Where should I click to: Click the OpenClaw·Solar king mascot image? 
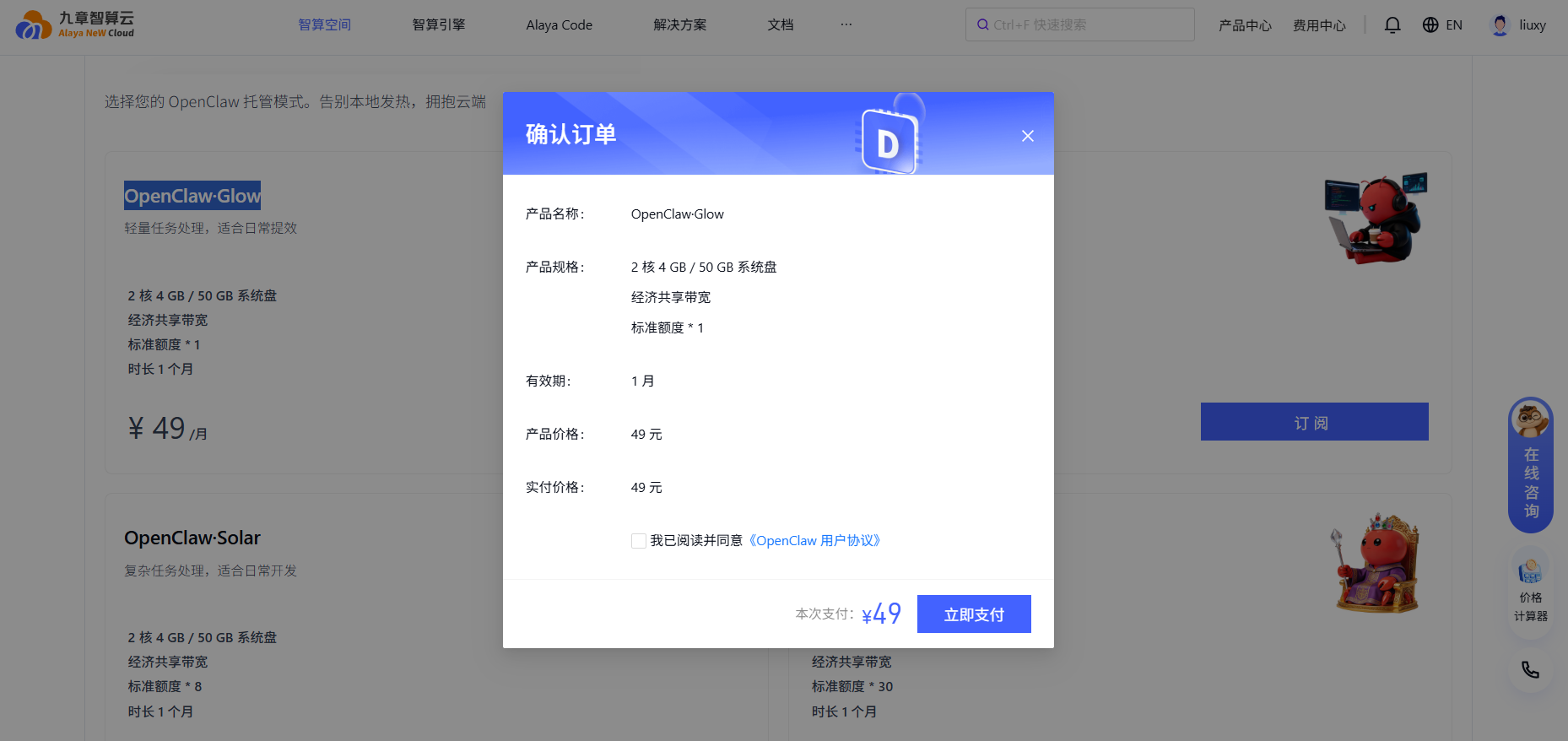tap(1377, 562)
